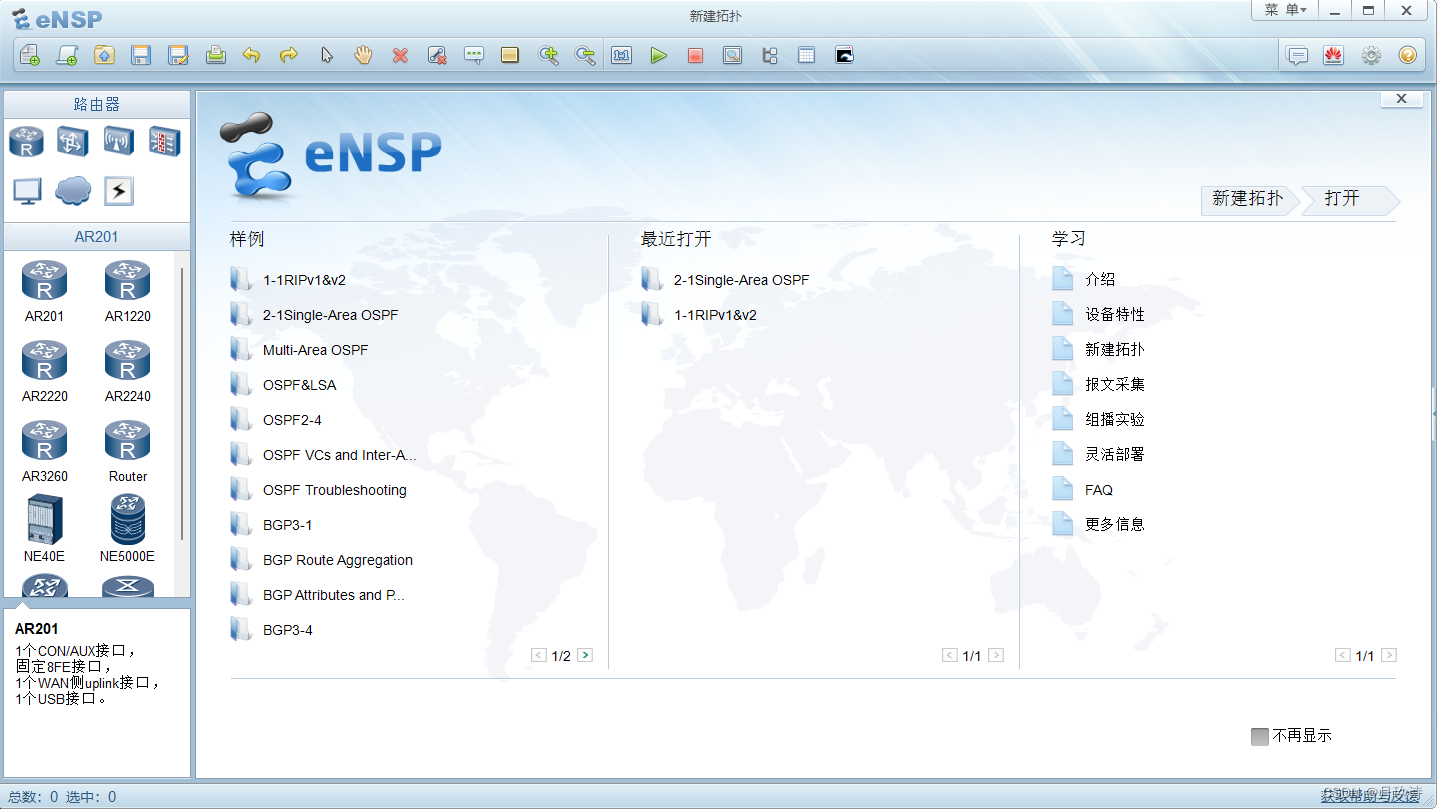Click the 打开 button on welcome page
1438x809 pixels.
[1349, 199]
